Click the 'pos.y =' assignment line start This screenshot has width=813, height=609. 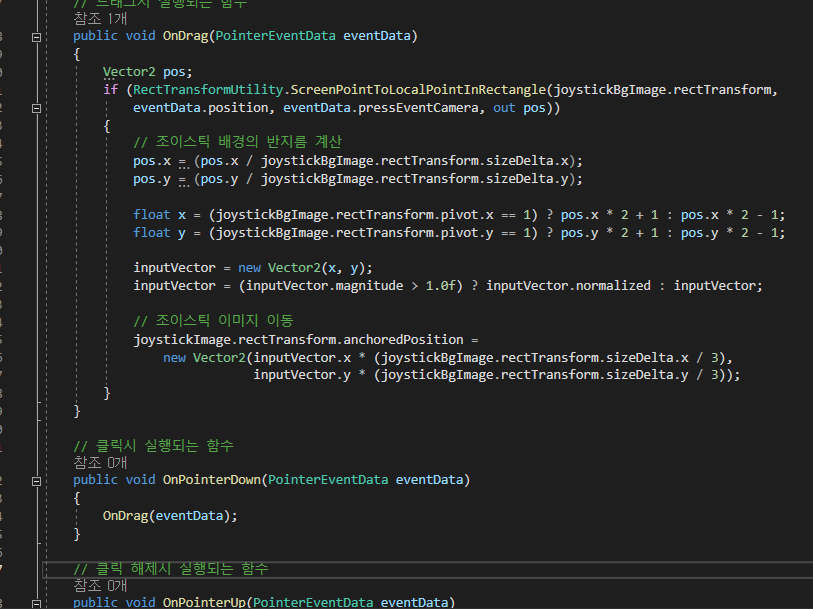(x=159, y=179)
